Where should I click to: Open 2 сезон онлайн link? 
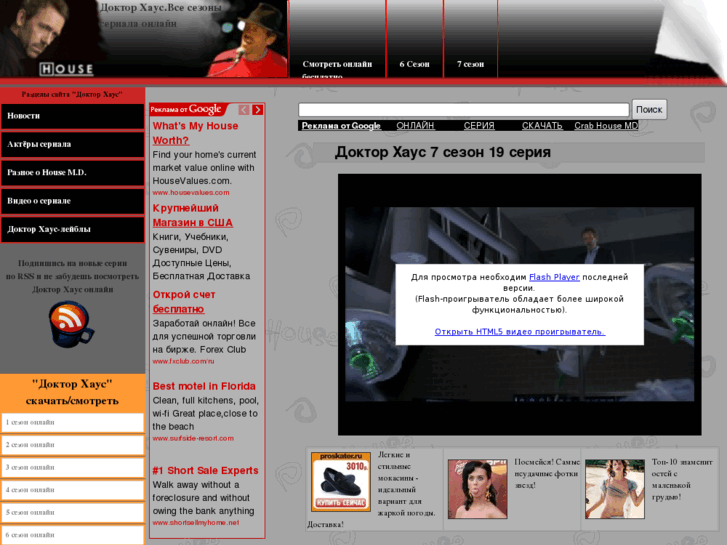(72, 445)
